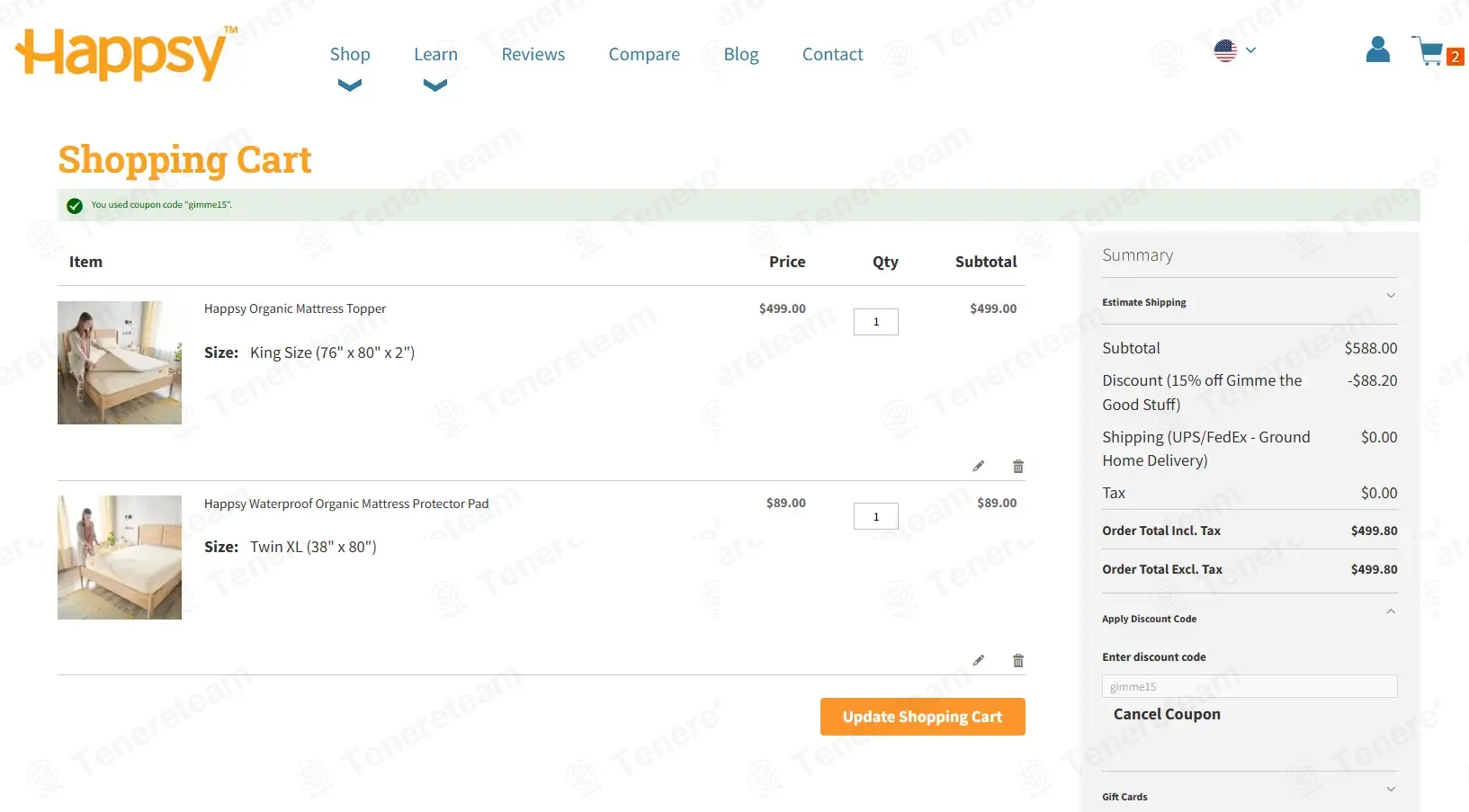Image resolution: width=1469 pixels, height=812 pixels.
Task: Click the King Size (76" x 80" x 2") text
Action: 332,352
